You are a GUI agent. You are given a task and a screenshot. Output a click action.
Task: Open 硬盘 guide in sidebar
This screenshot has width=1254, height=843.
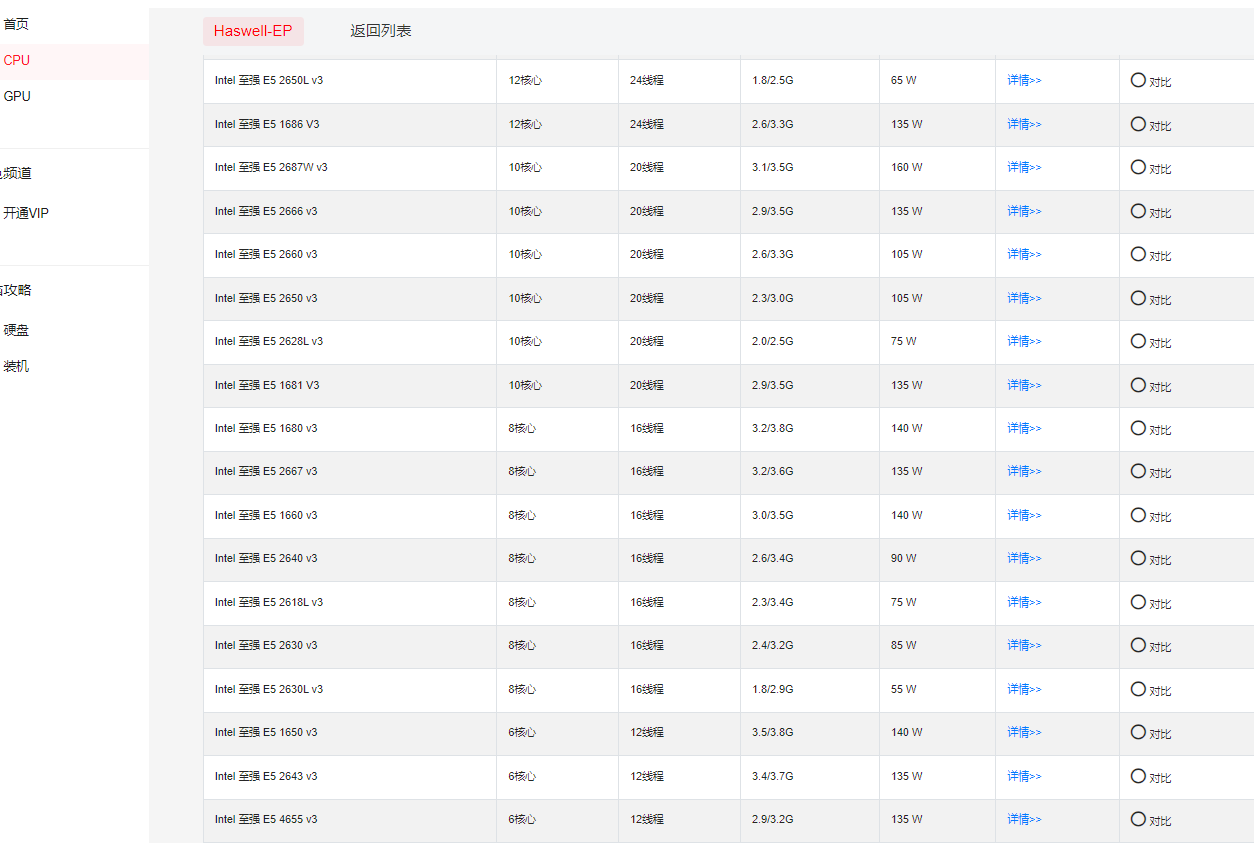16,330
